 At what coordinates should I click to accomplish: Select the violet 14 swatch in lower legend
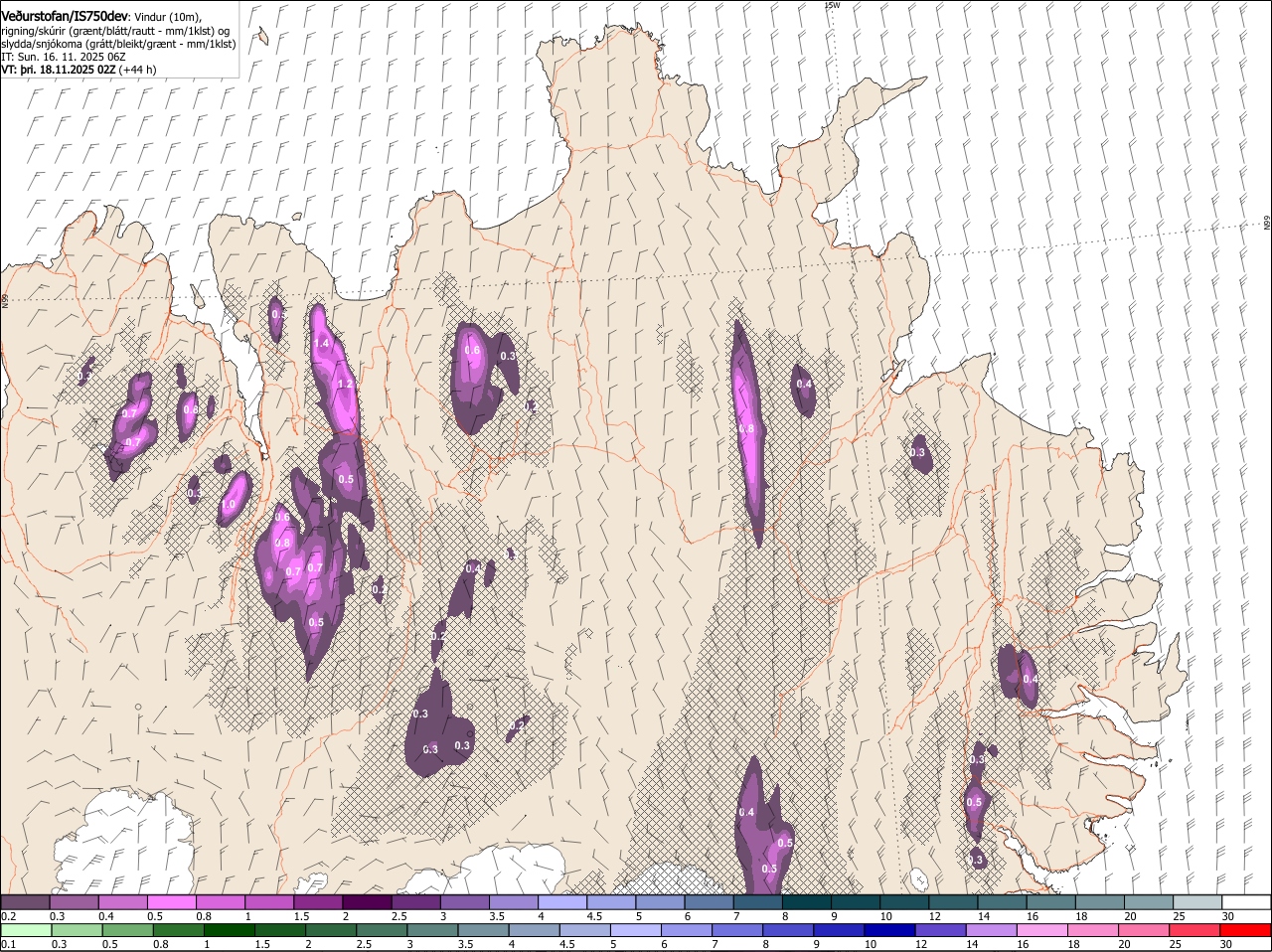(x=990, y=931)
